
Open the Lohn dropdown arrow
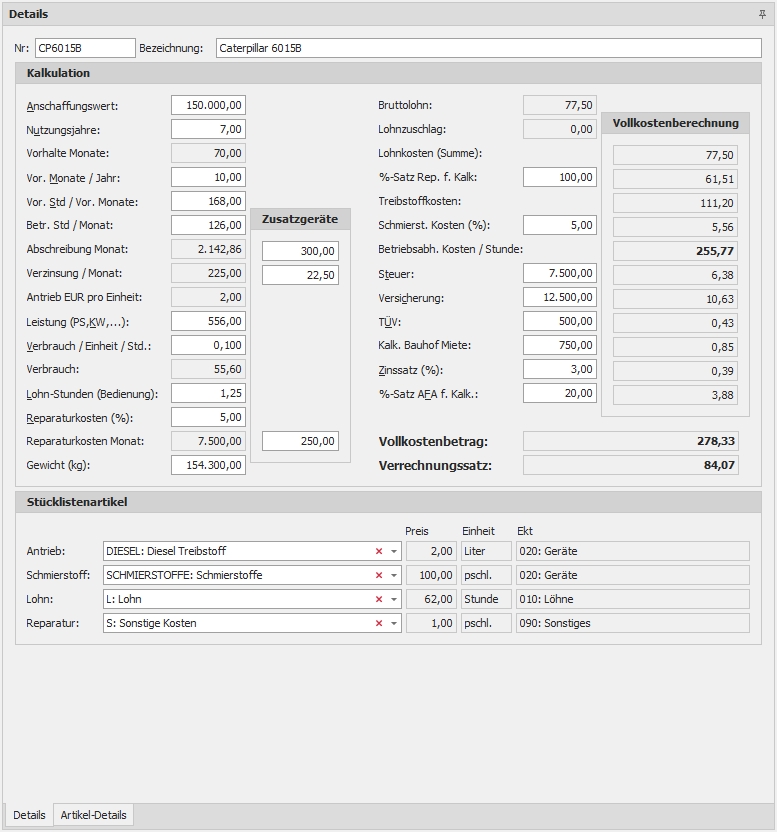(394, 599)
